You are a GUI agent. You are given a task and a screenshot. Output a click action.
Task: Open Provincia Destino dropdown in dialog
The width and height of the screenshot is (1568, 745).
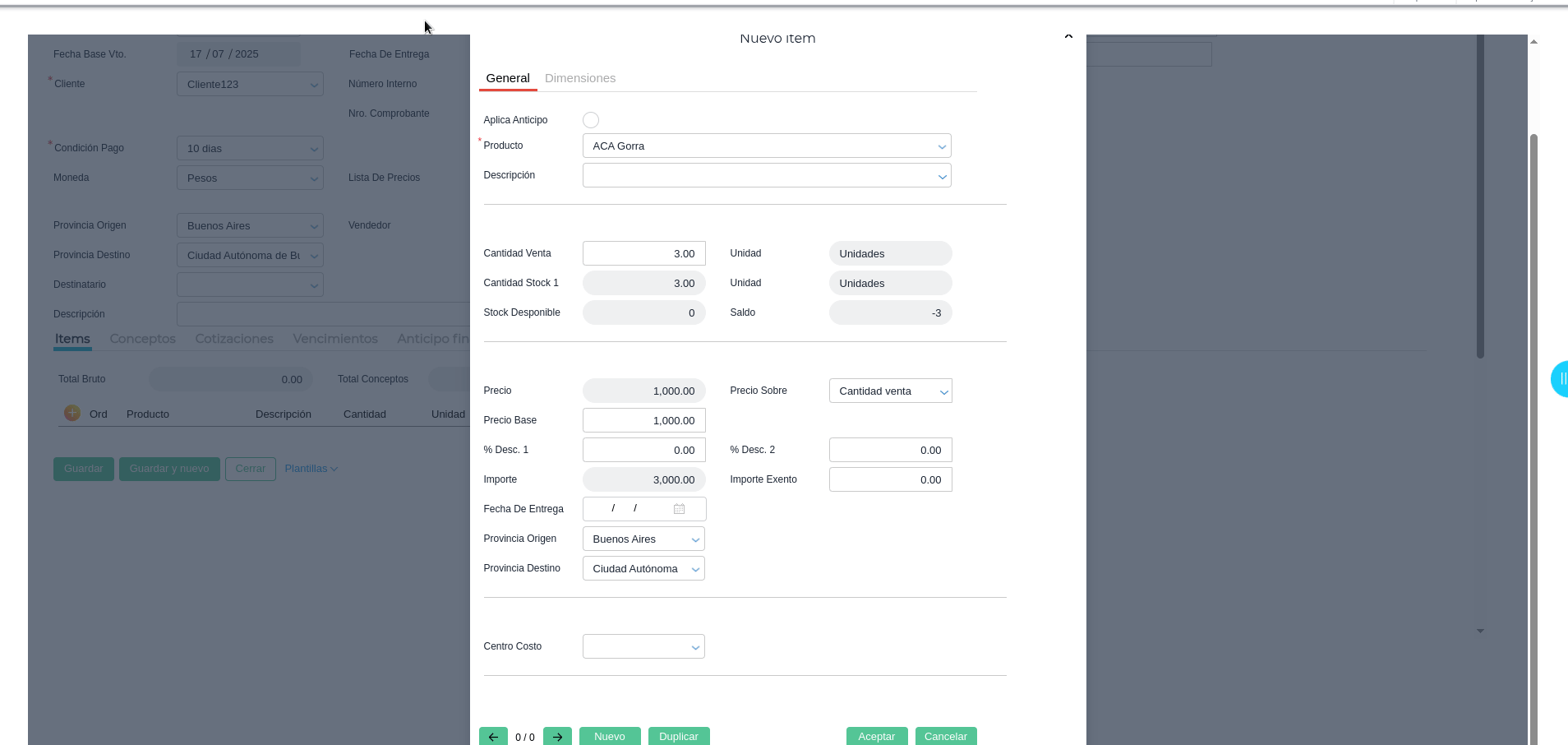pos(695,569)
